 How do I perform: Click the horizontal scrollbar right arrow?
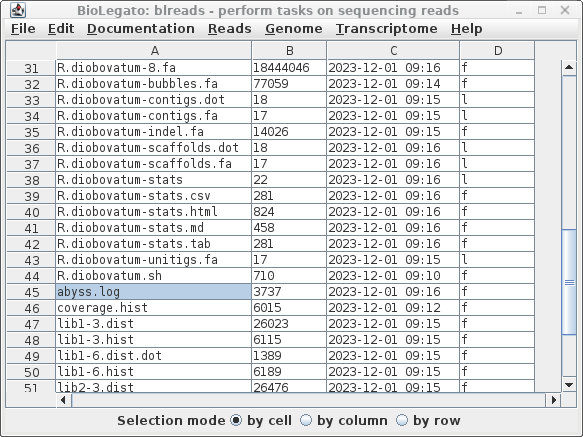pyautogui.click(x=554, y=400)
